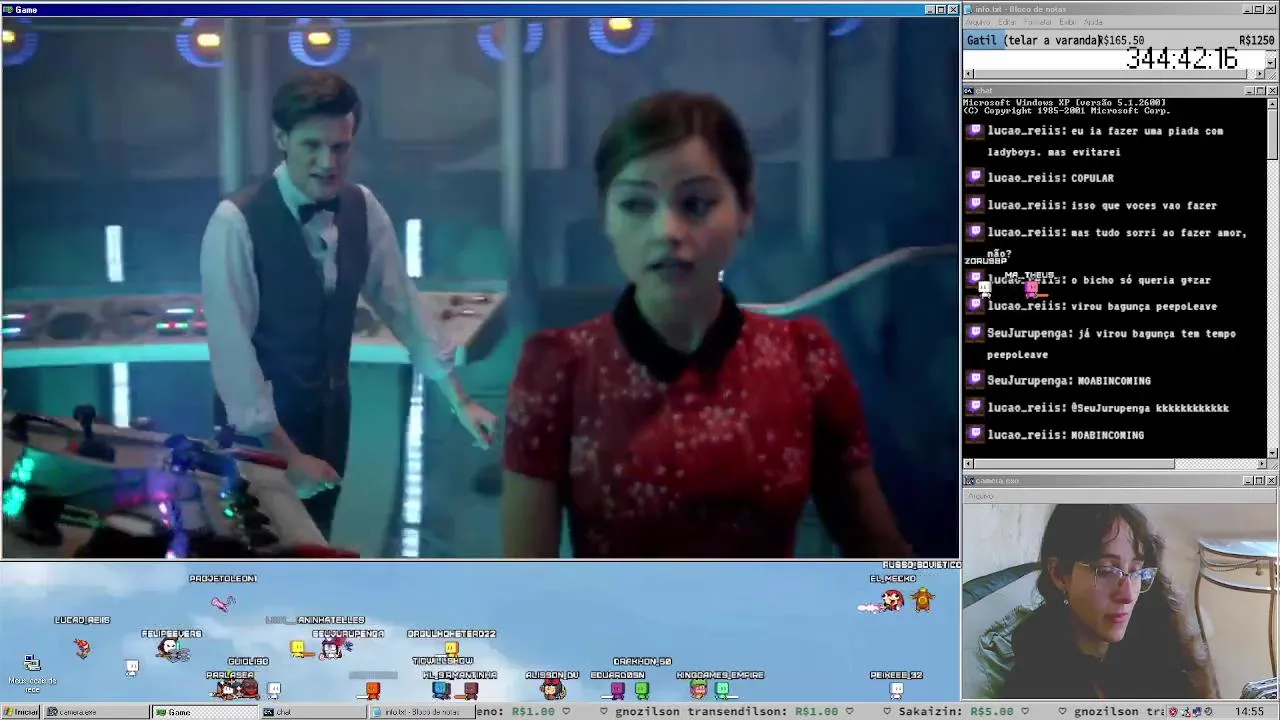Click Notepad's vertical scroll-down arrow
This screenshot has width=1280, height=720.
tap(1271, 62)
